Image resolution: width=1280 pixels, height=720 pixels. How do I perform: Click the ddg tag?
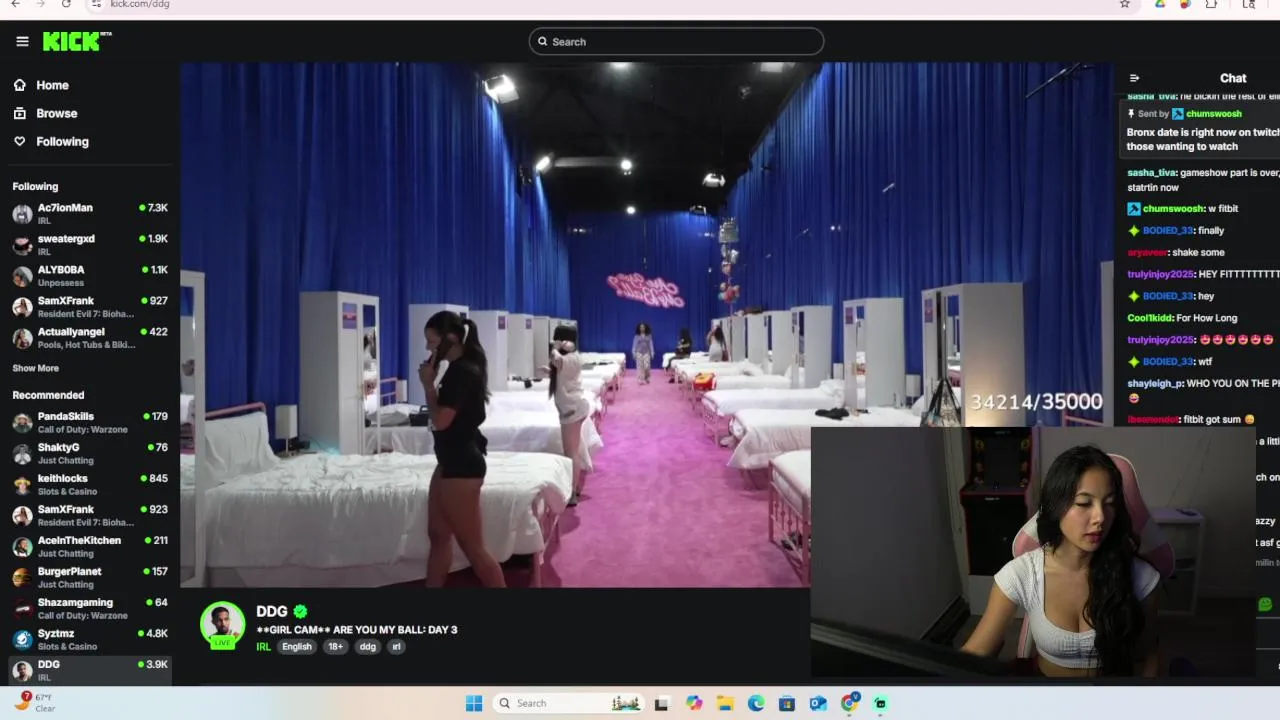tap(367, 646)
